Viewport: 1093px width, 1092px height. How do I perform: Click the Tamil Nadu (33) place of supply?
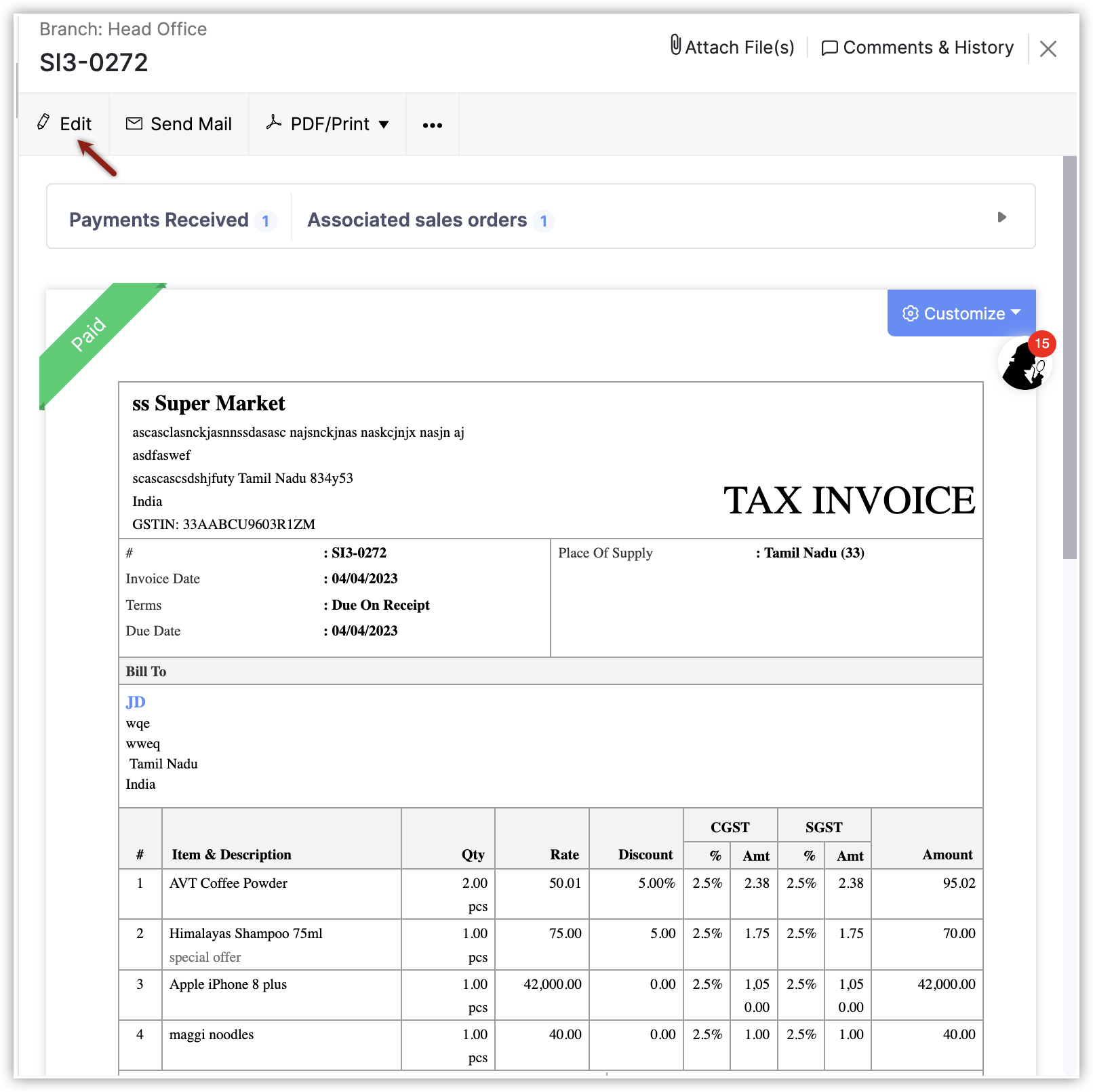814,553
